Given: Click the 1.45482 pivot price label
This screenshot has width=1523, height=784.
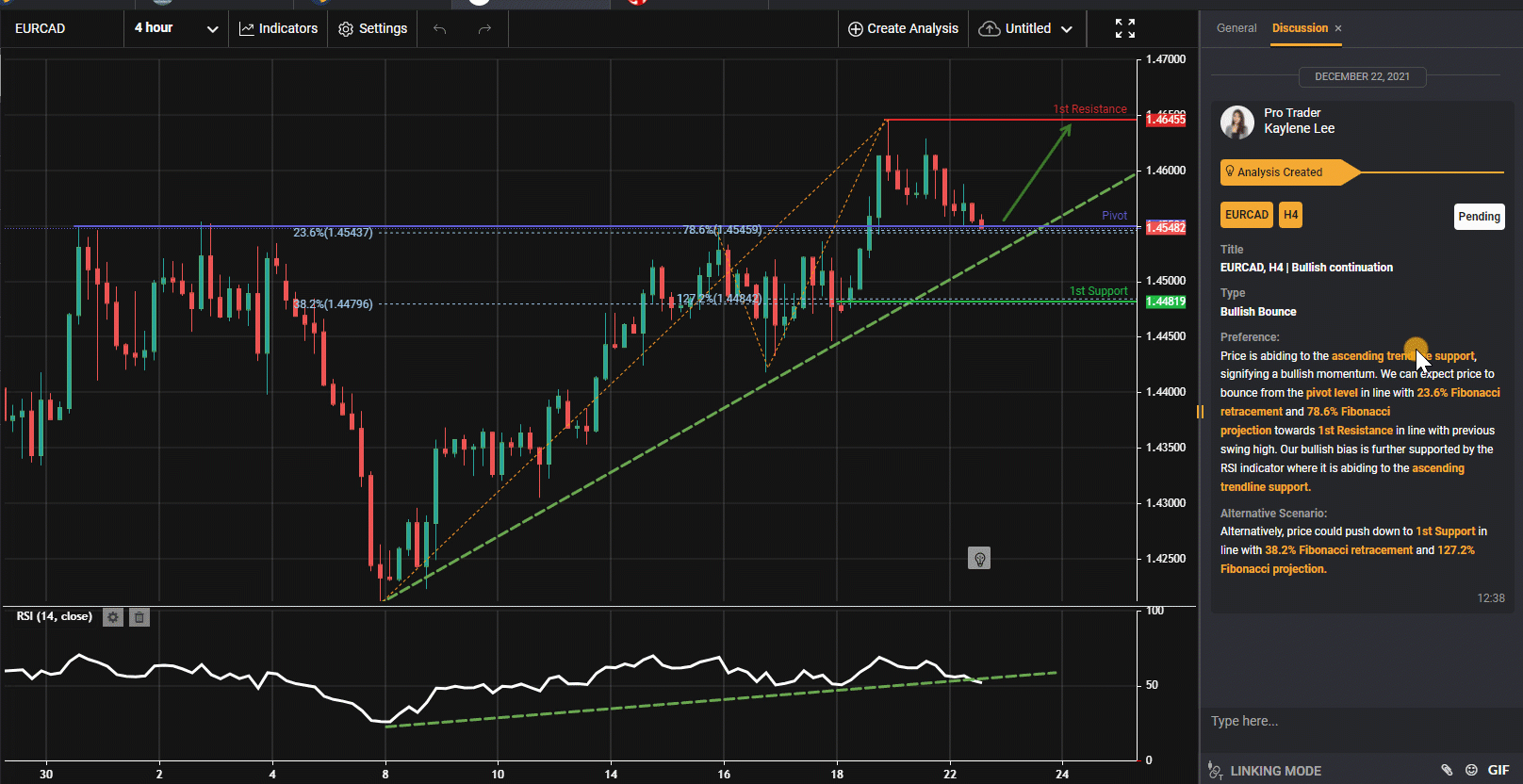Looking at the screenshot, I should [x=1166, y=228].
